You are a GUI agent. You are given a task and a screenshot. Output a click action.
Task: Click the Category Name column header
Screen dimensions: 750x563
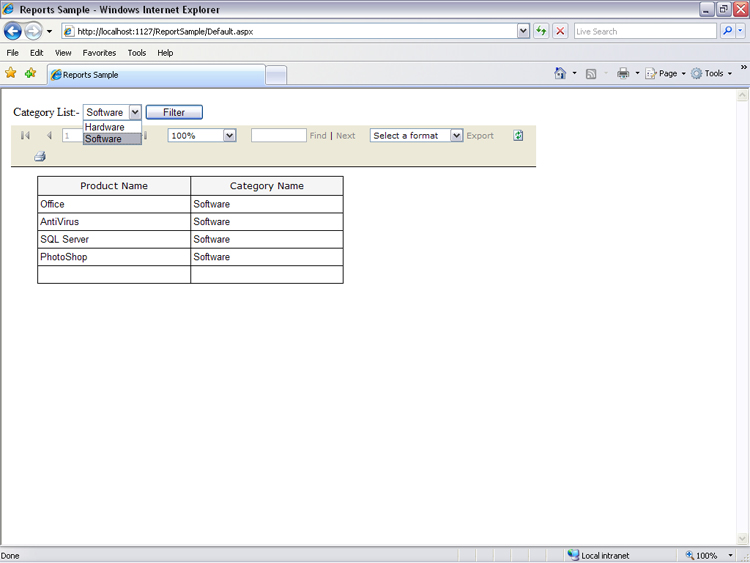[x=266, y=186]
